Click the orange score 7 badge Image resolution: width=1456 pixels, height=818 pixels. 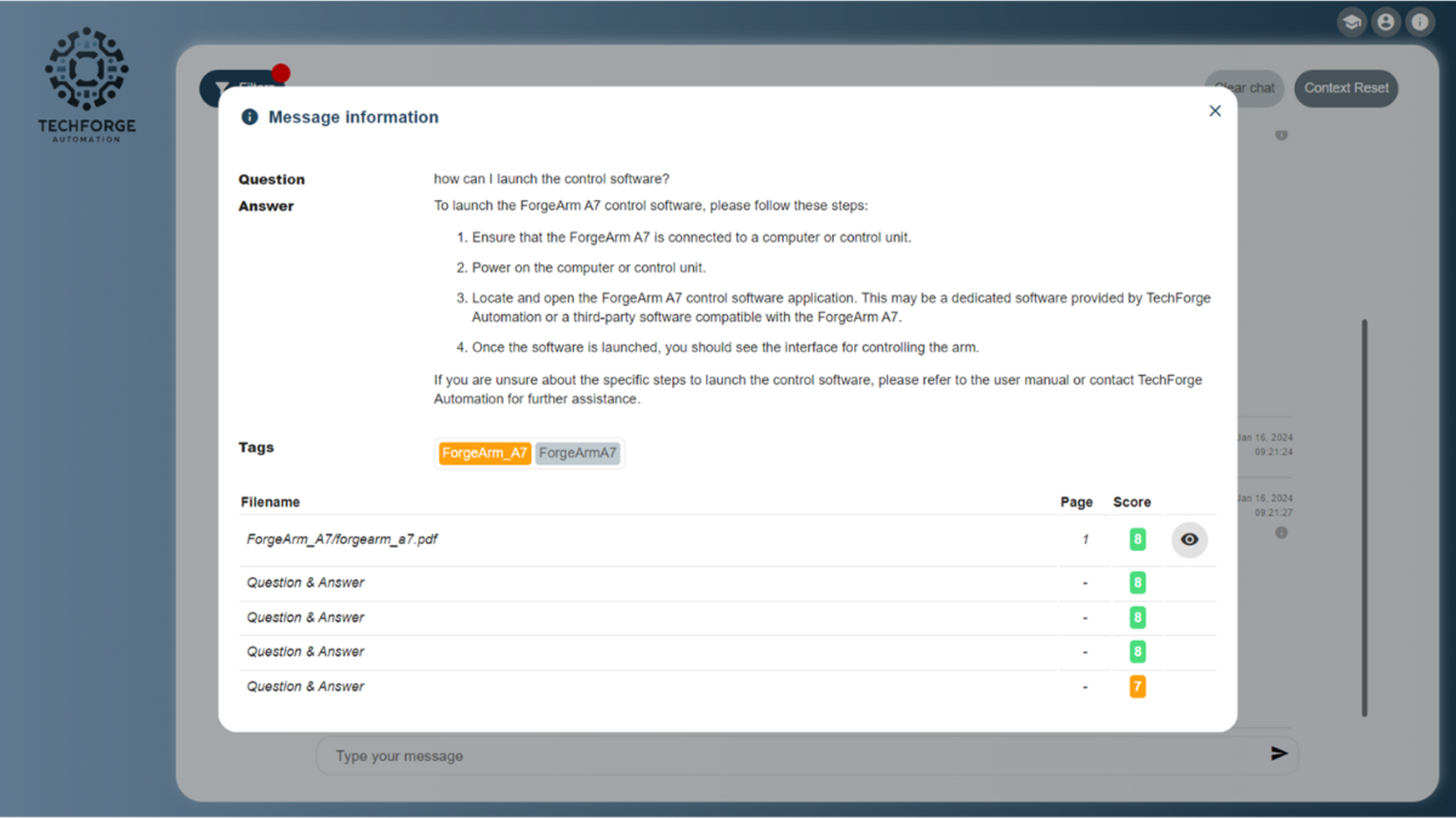(x=1137, y=686)
